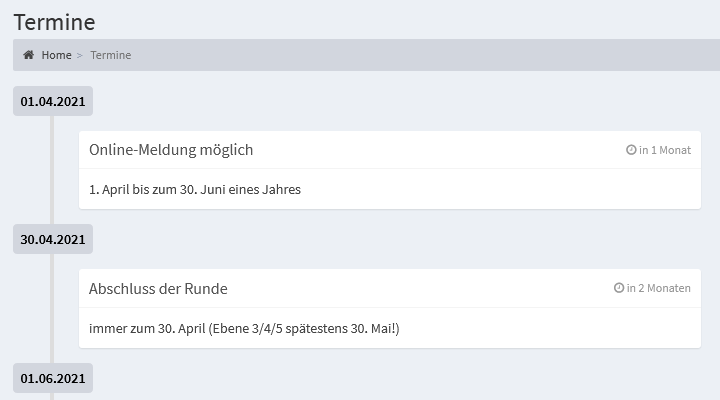Click the 'Online-Meldung möglich' card body
The image size is (720, 400).
point(390,189)
